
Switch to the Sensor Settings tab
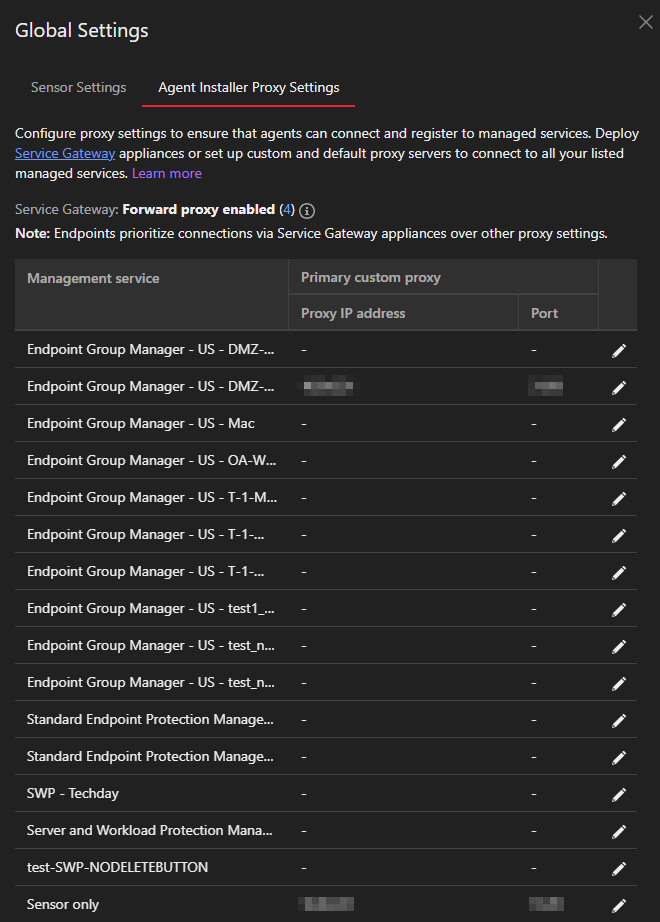click(x=78, y=87)
